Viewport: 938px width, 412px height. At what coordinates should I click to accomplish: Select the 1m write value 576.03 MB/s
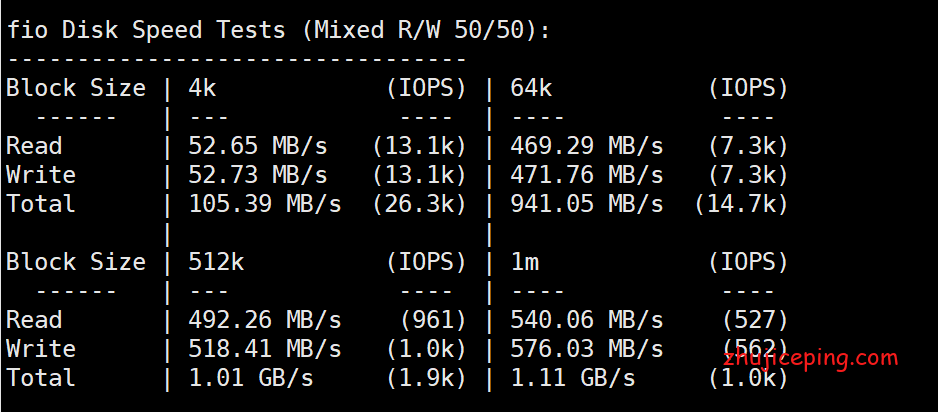pyautogui.click(x=587, y=349)
